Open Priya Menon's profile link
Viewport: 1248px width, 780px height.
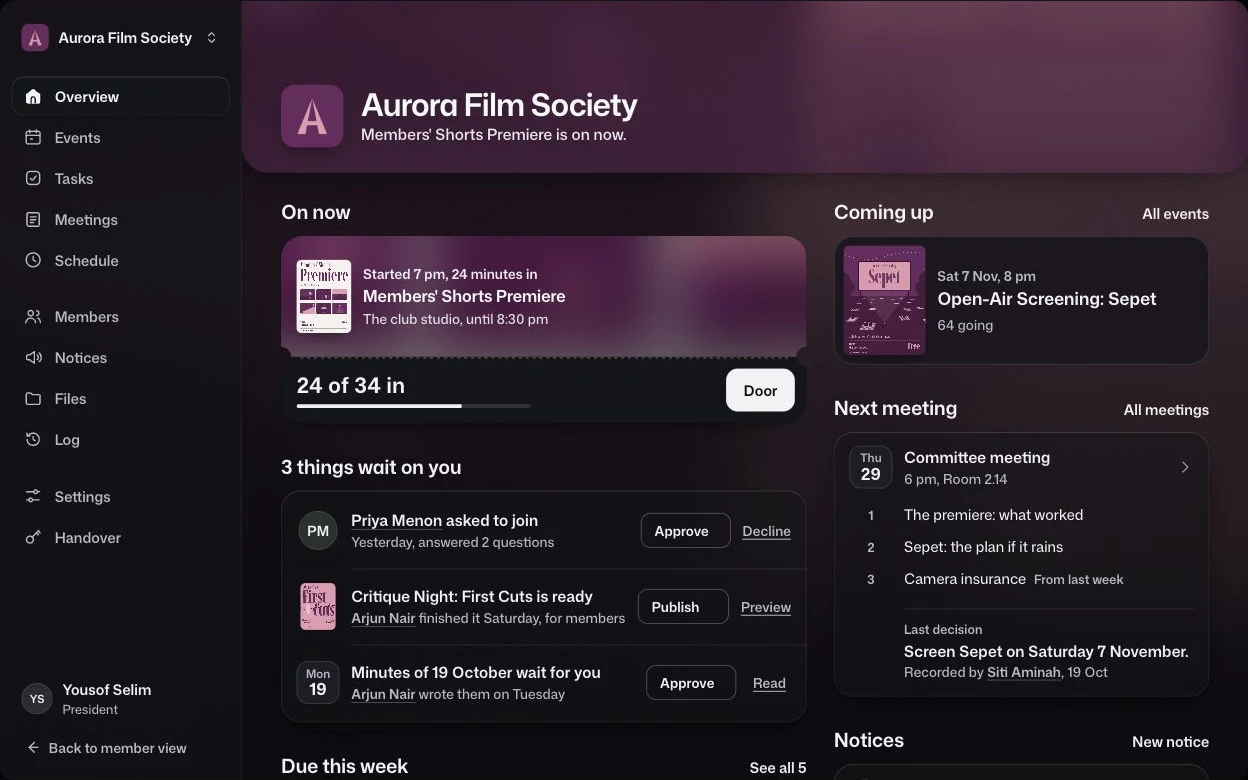coord(396,520)
